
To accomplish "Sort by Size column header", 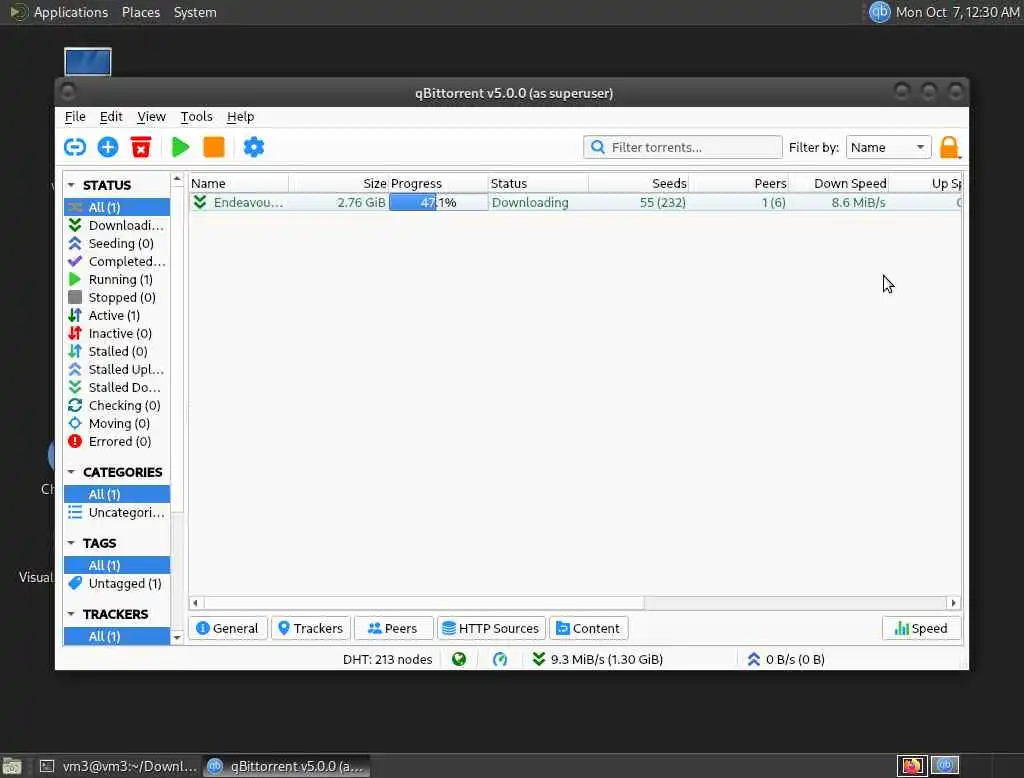I will [x=339, y=184].
